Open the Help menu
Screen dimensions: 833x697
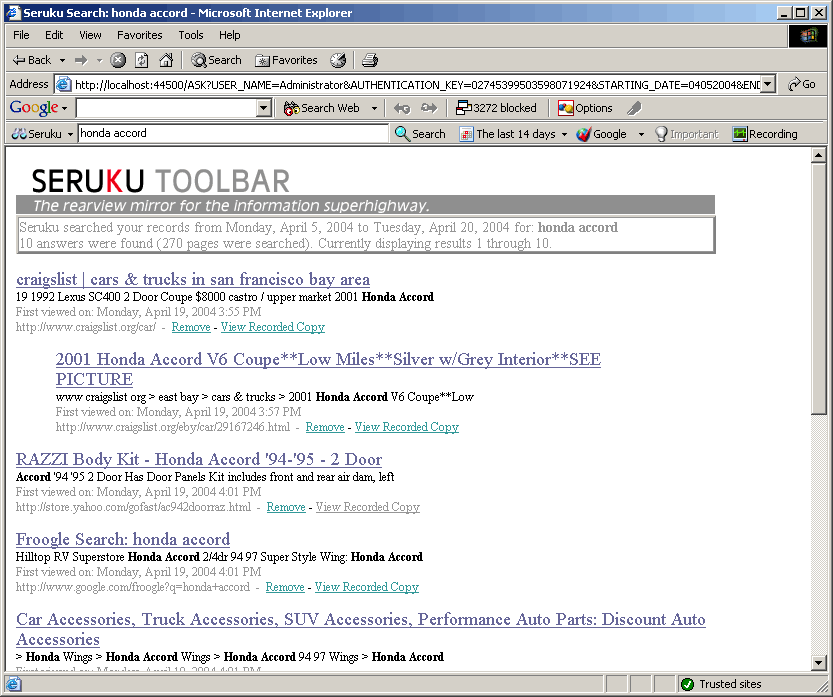pyautogui.click(x=230, y=35)
